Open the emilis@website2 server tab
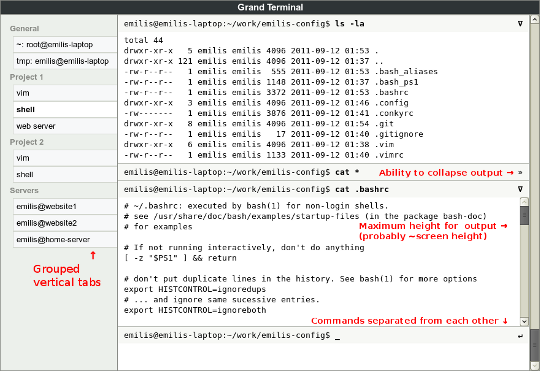 [x=65, y=223]
